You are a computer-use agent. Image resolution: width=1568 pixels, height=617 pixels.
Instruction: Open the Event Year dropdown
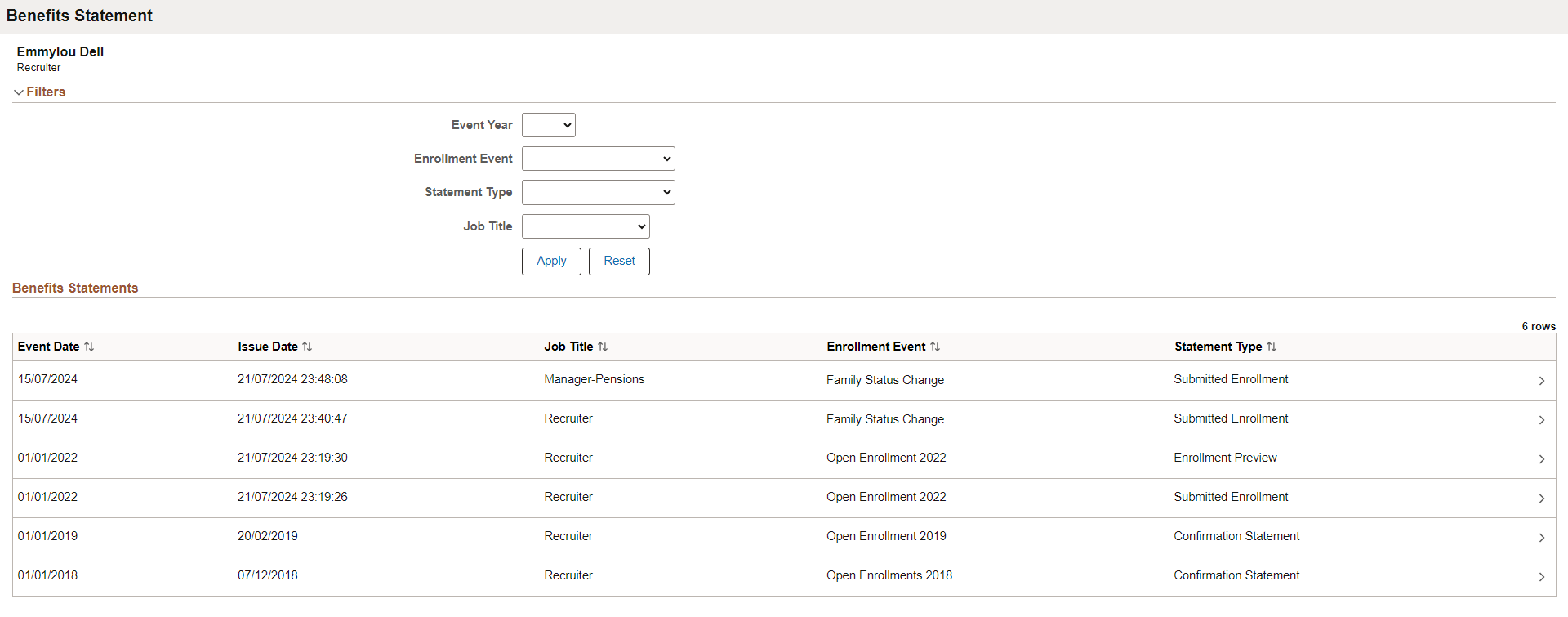549,125
